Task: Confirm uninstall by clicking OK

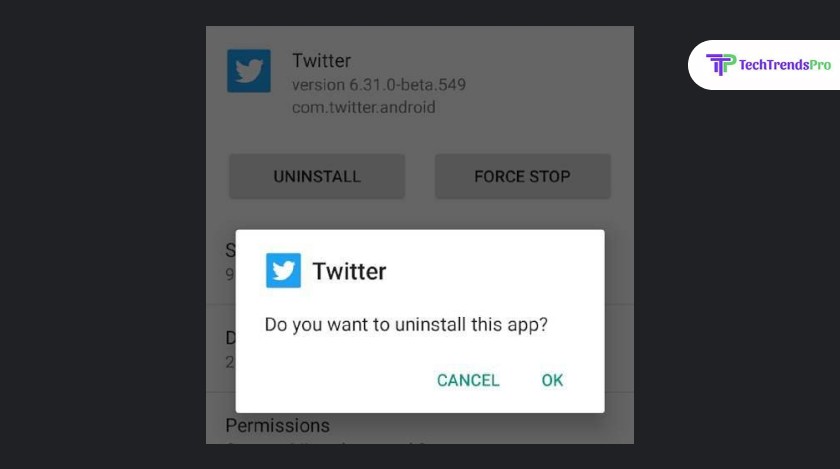Action: pos(552,380)
